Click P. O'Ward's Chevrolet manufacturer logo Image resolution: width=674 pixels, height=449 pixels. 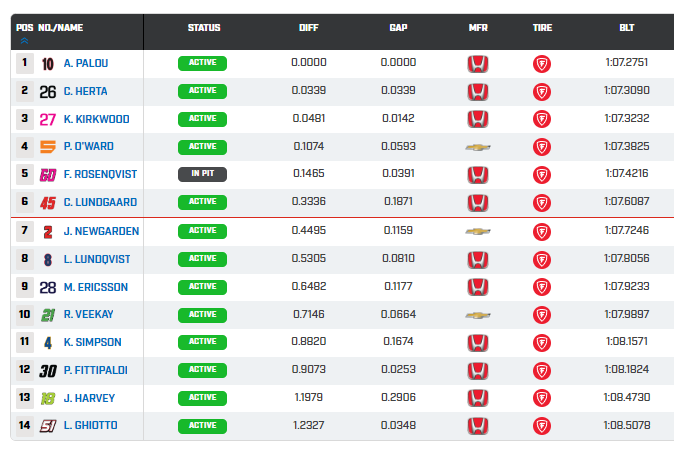(478, 147)
